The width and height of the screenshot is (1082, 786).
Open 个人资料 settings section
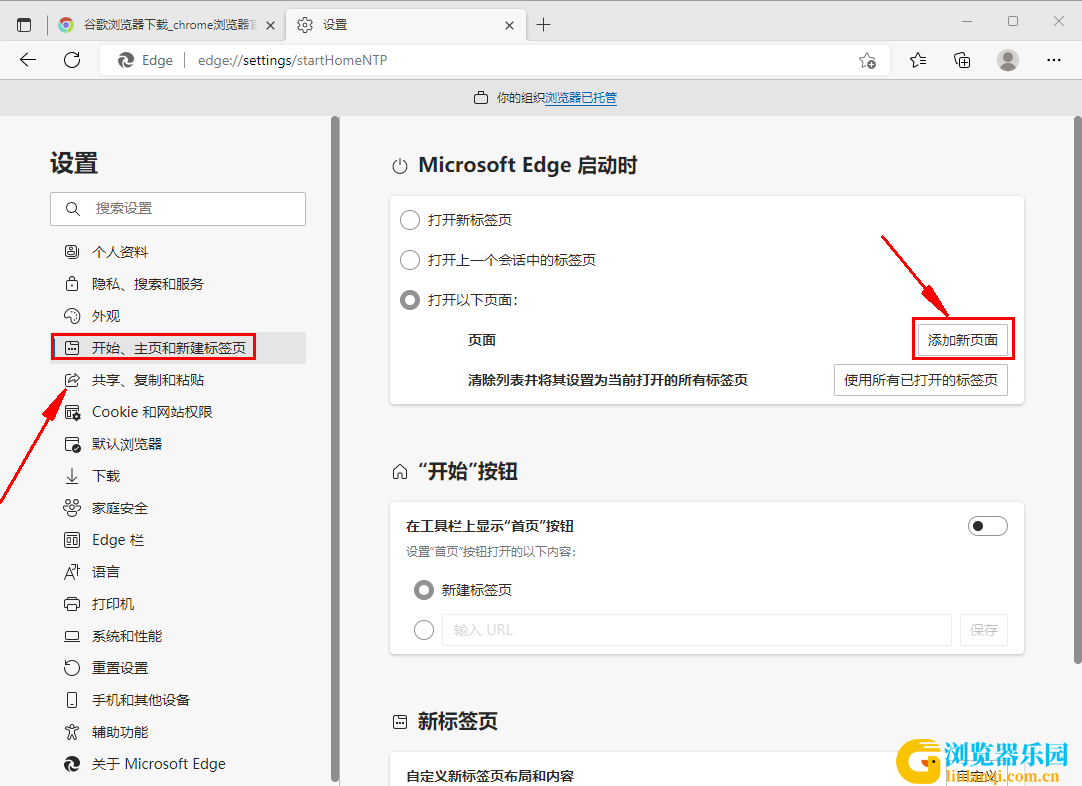tap(178, 252)
